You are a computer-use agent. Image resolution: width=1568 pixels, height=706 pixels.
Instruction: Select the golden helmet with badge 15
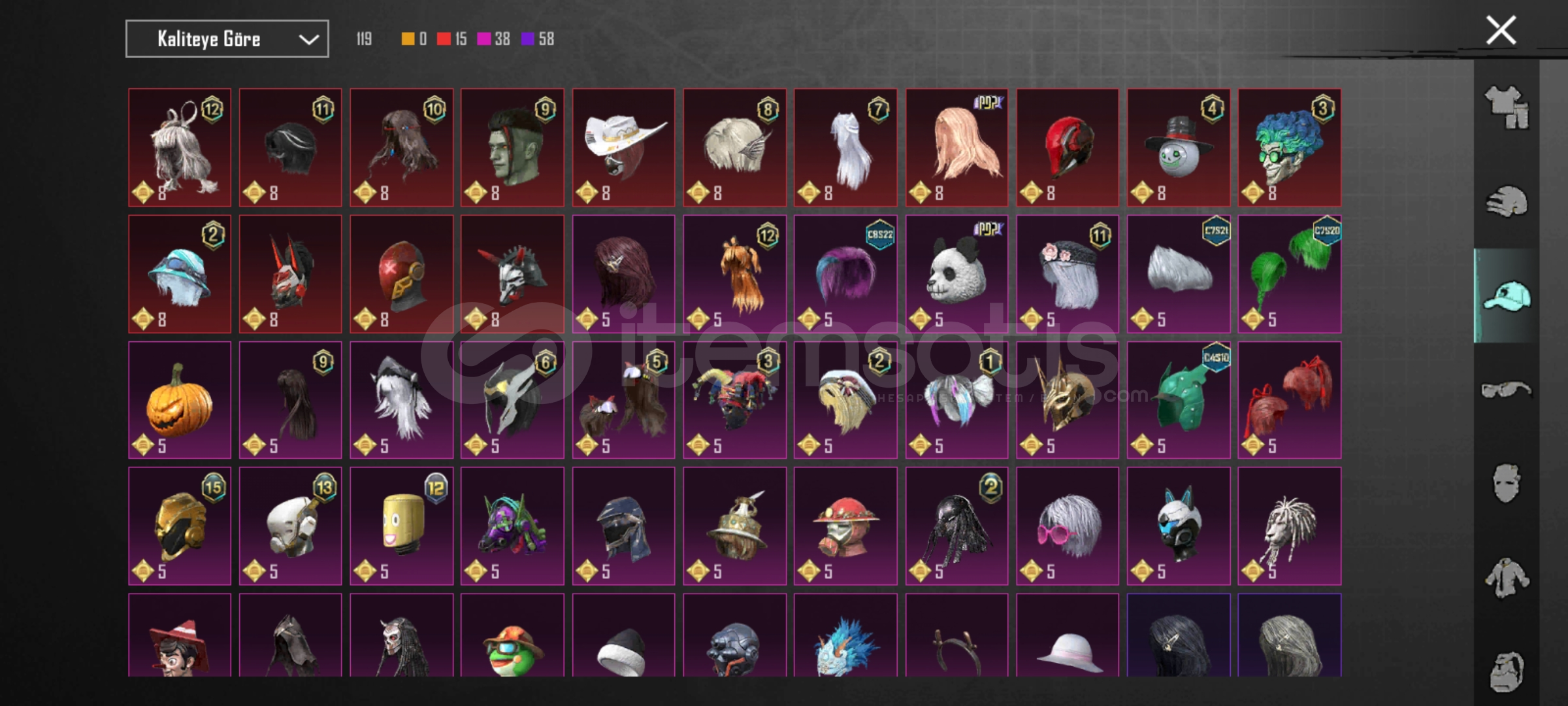[180, 526]
